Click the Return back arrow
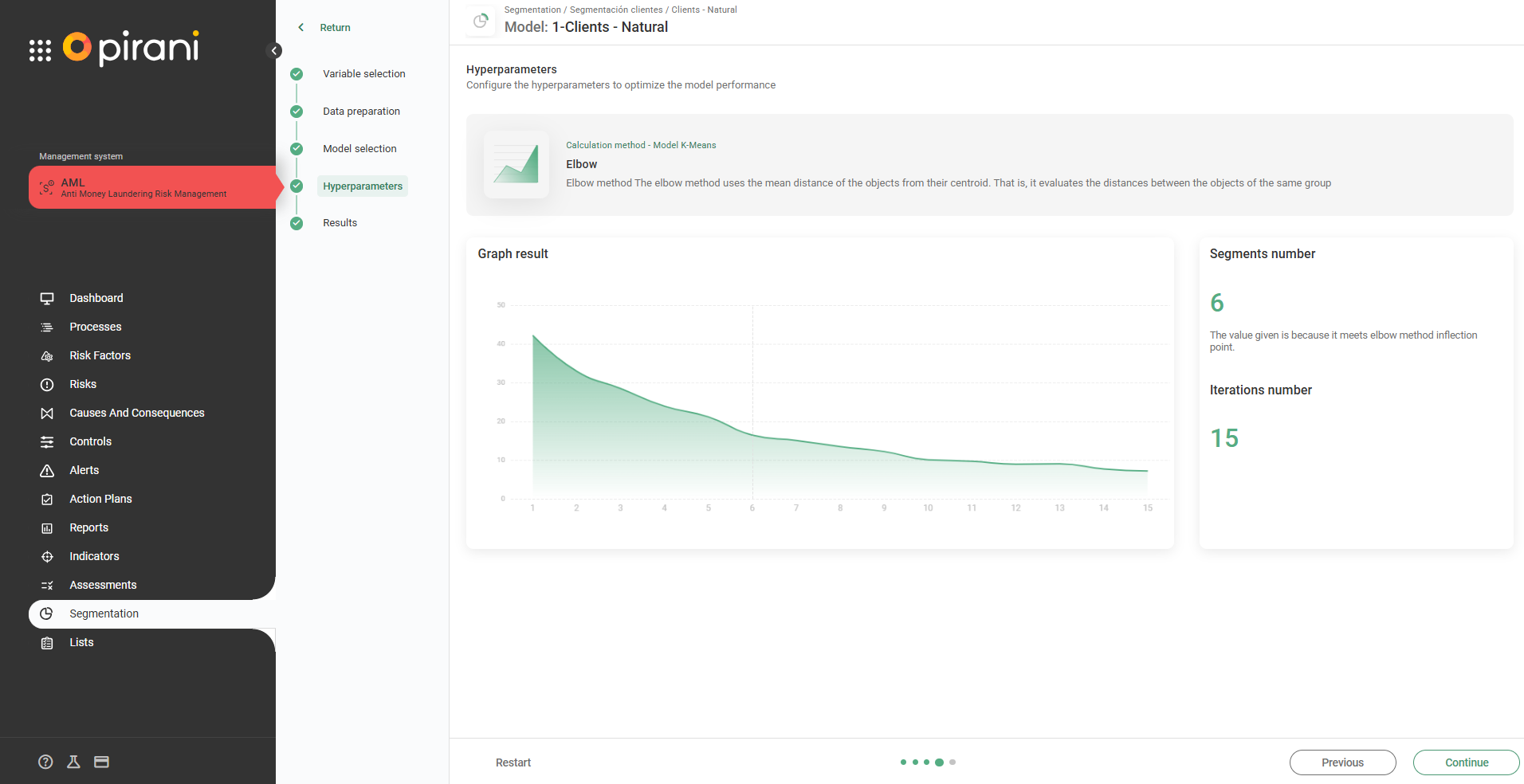The width and height of the screenshot is (1524, 784). [301, 27]
